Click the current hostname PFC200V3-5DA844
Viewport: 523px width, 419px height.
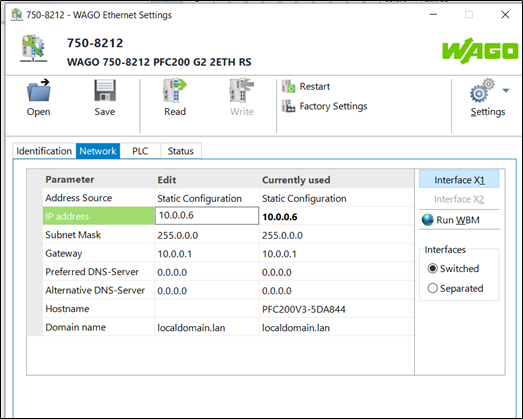[x=304, y=309]
